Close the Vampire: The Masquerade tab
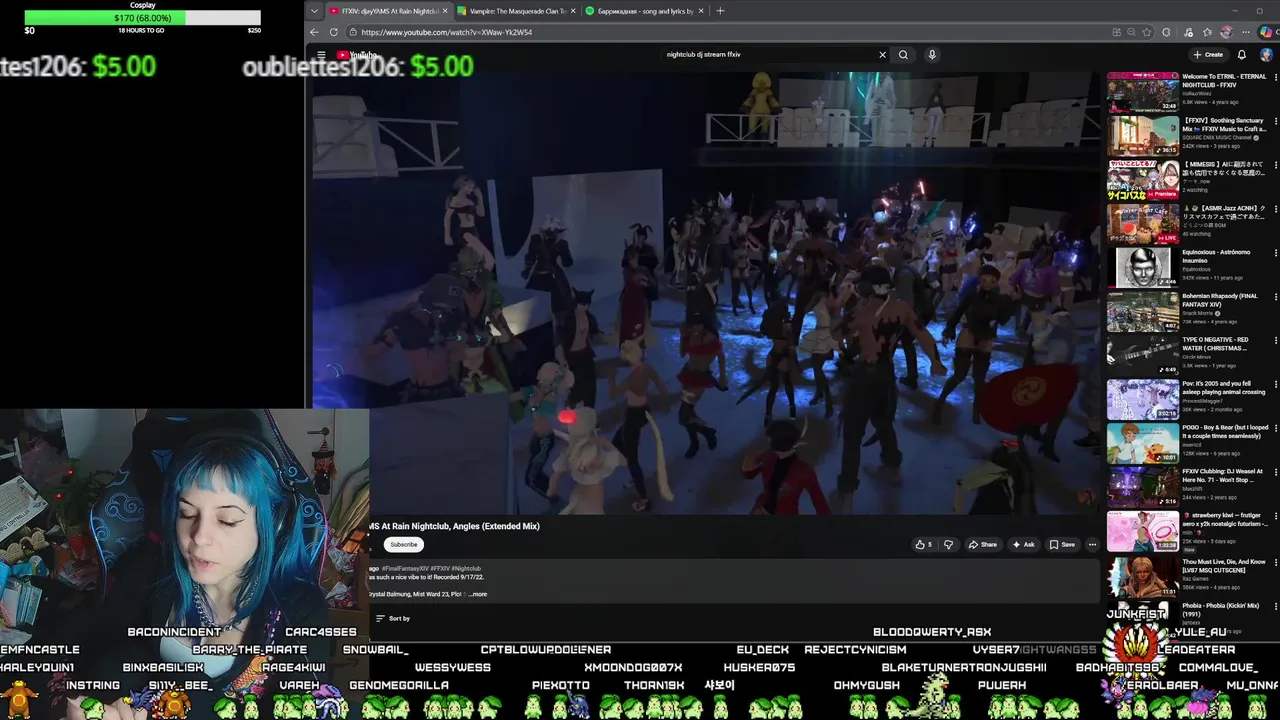 [573, 11]
